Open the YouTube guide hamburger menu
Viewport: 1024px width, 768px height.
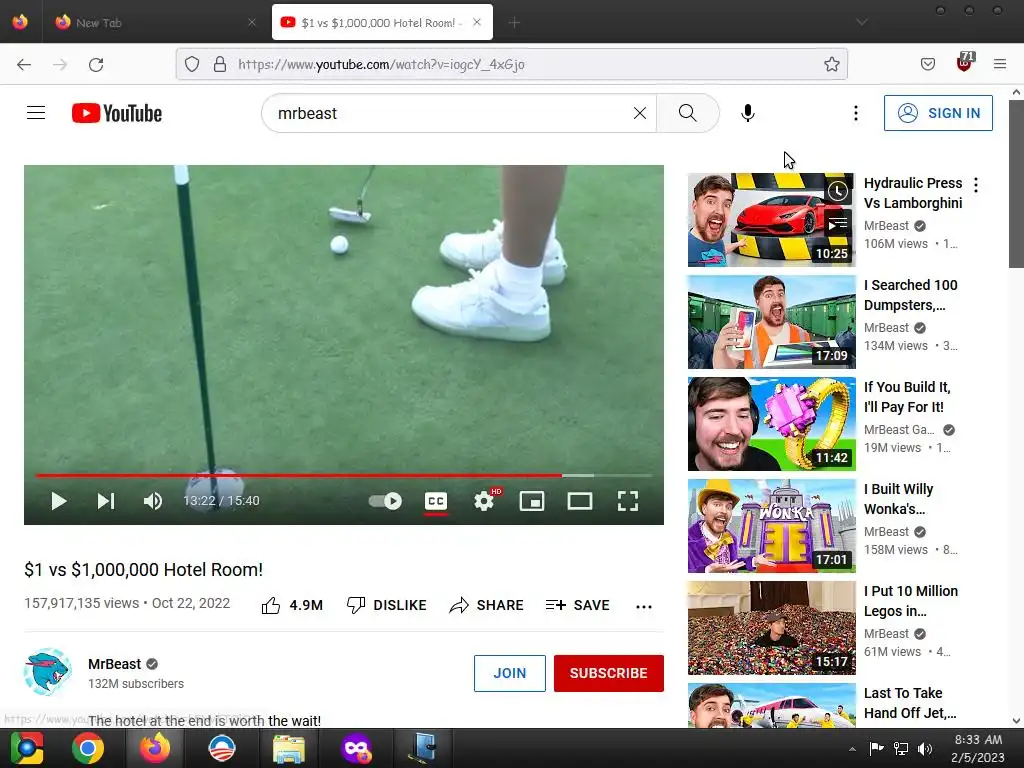tap(36, 113)
